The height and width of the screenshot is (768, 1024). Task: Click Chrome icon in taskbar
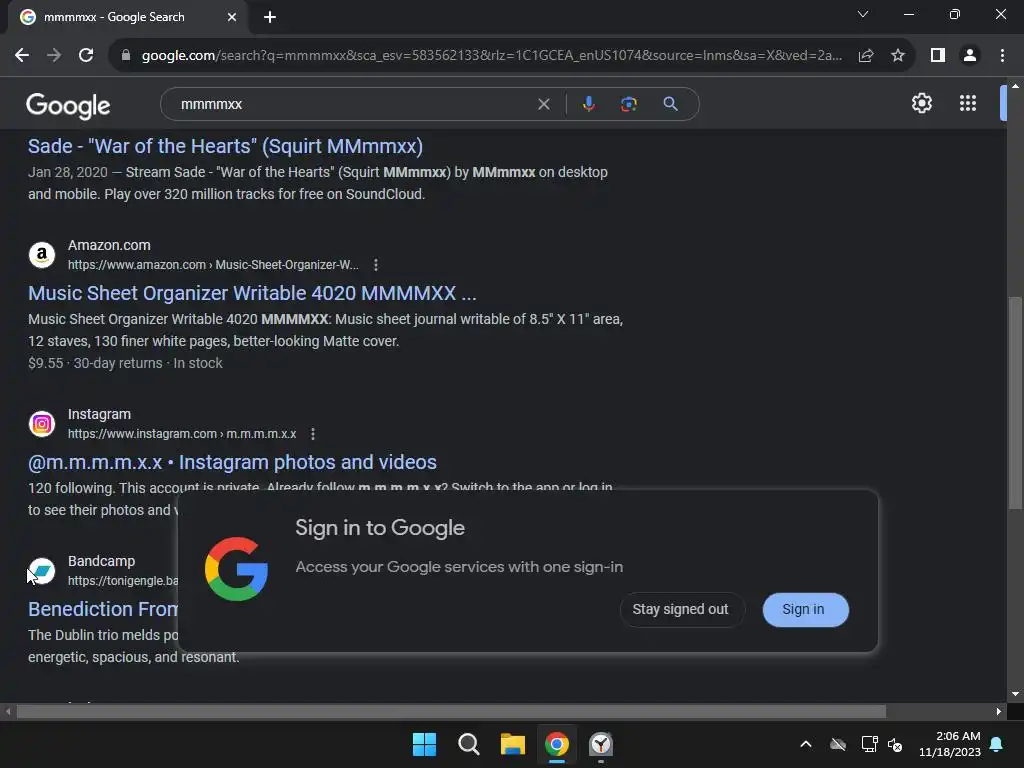point(556,744)
